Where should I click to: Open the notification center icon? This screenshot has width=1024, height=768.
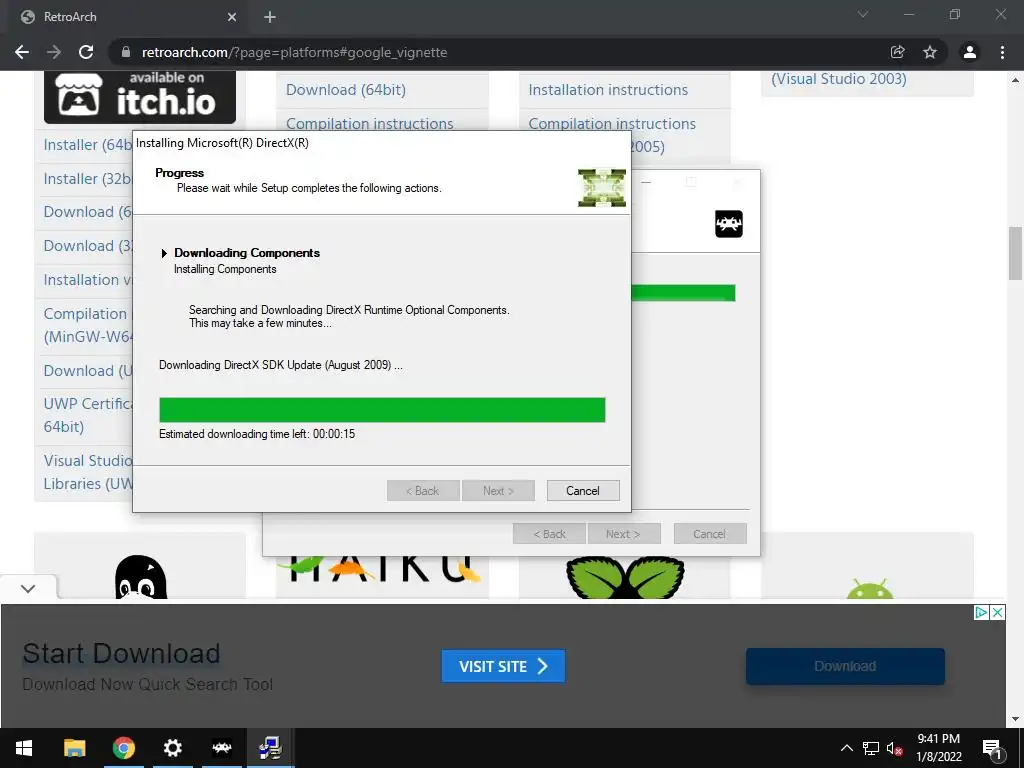[x=991, y=748]
